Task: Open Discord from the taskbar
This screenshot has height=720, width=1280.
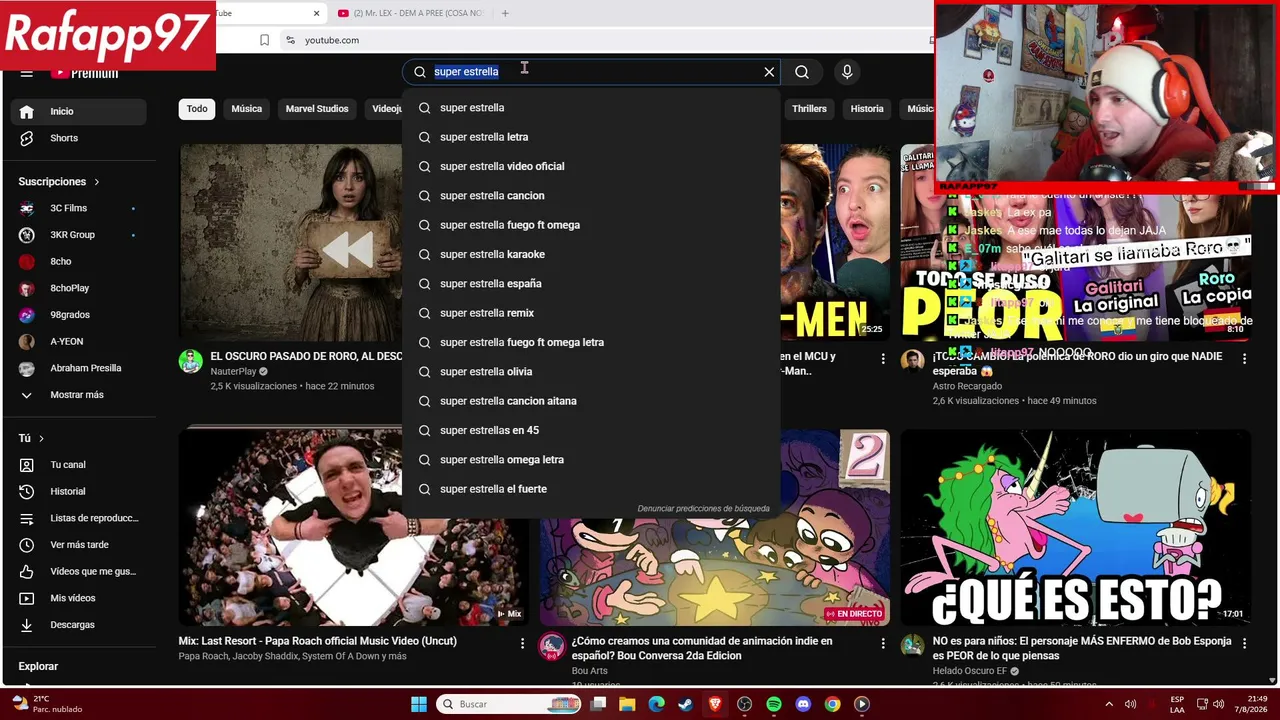Action: point(803,704)
